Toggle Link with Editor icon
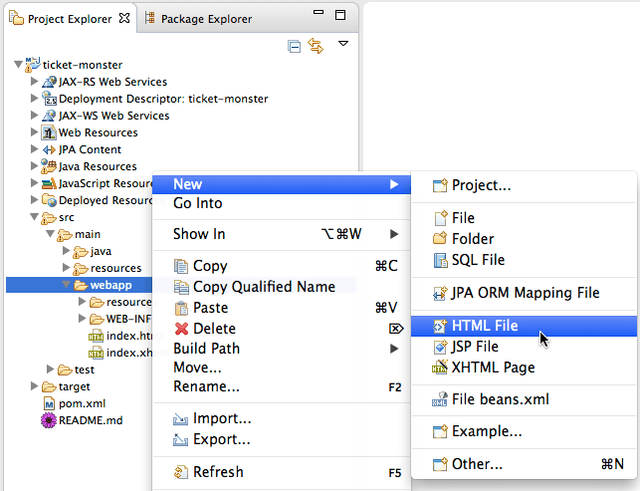Viewport: 640px width, 491px height. click(316, 46)
